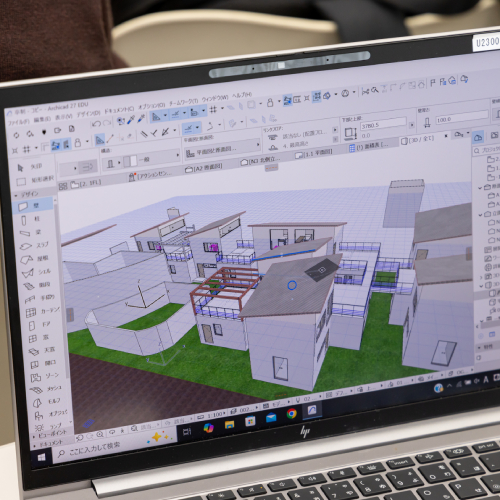Toggle the grid snap hash icon
The image size is (500, 500).
(x=213, y=109)
